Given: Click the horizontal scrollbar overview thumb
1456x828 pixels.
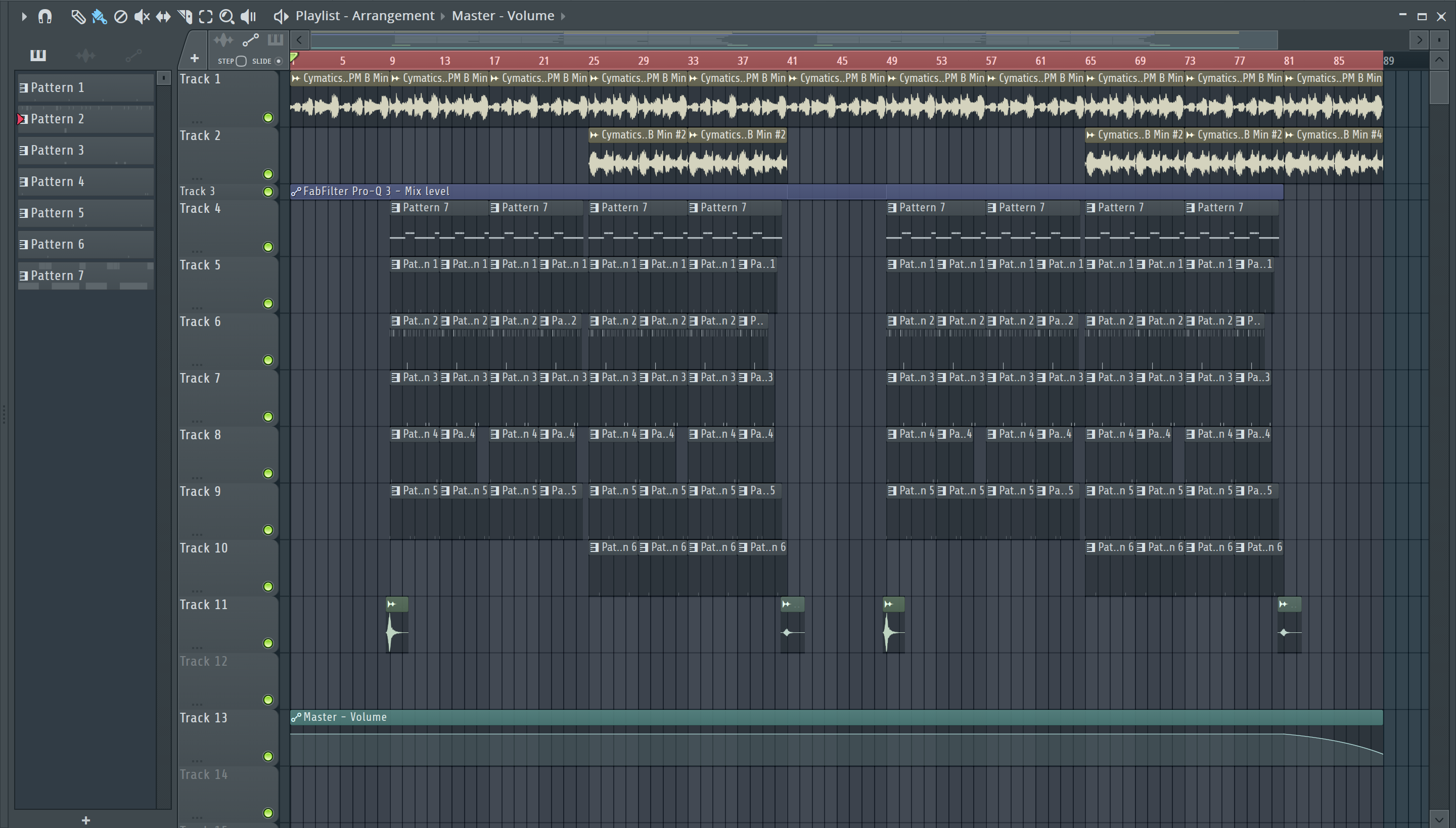Looking at the screenshot, I should click(794, 40).
